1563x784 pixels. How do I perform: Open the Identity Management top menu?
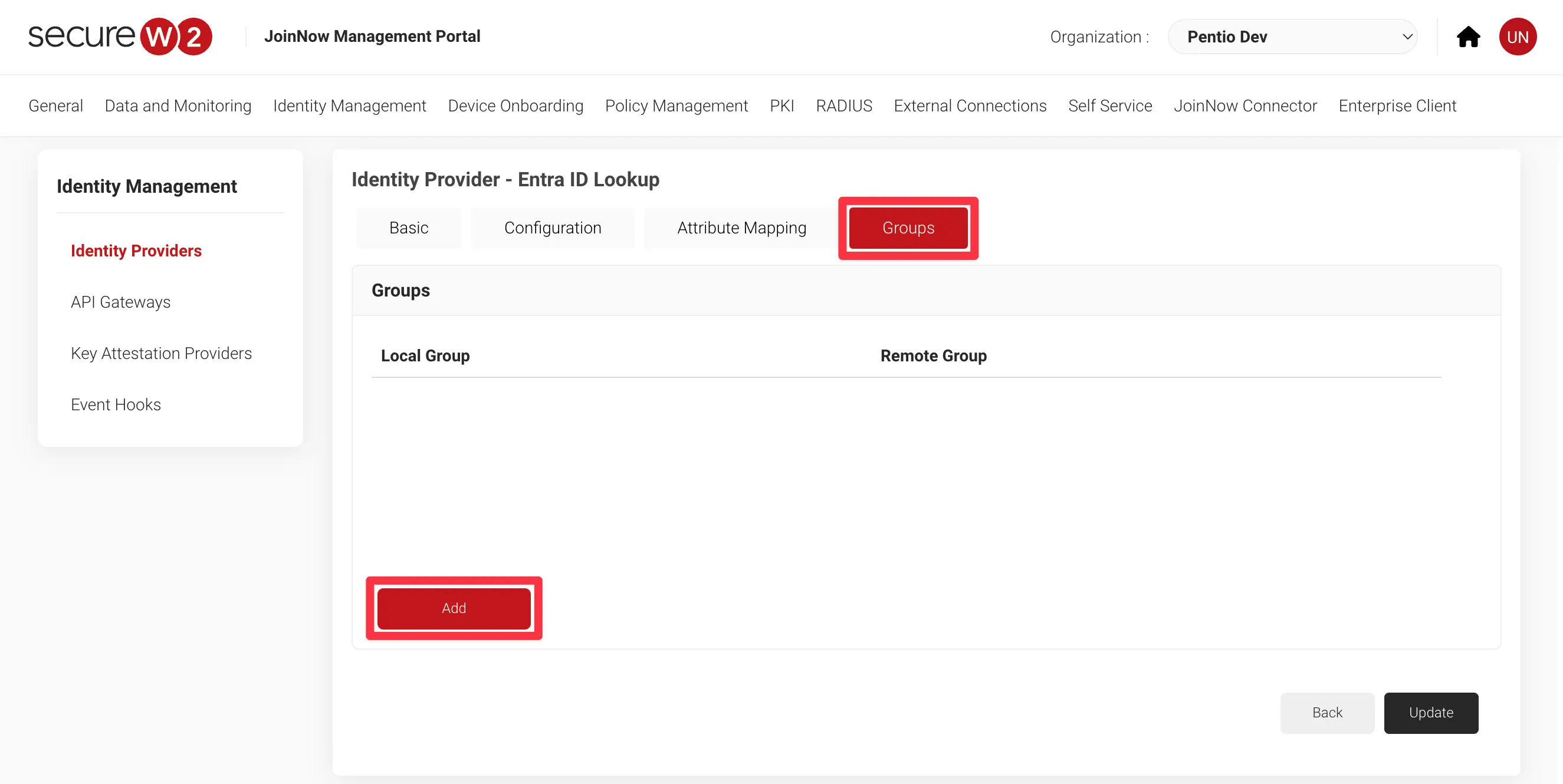pyautogui.click(x=350, y=106)
